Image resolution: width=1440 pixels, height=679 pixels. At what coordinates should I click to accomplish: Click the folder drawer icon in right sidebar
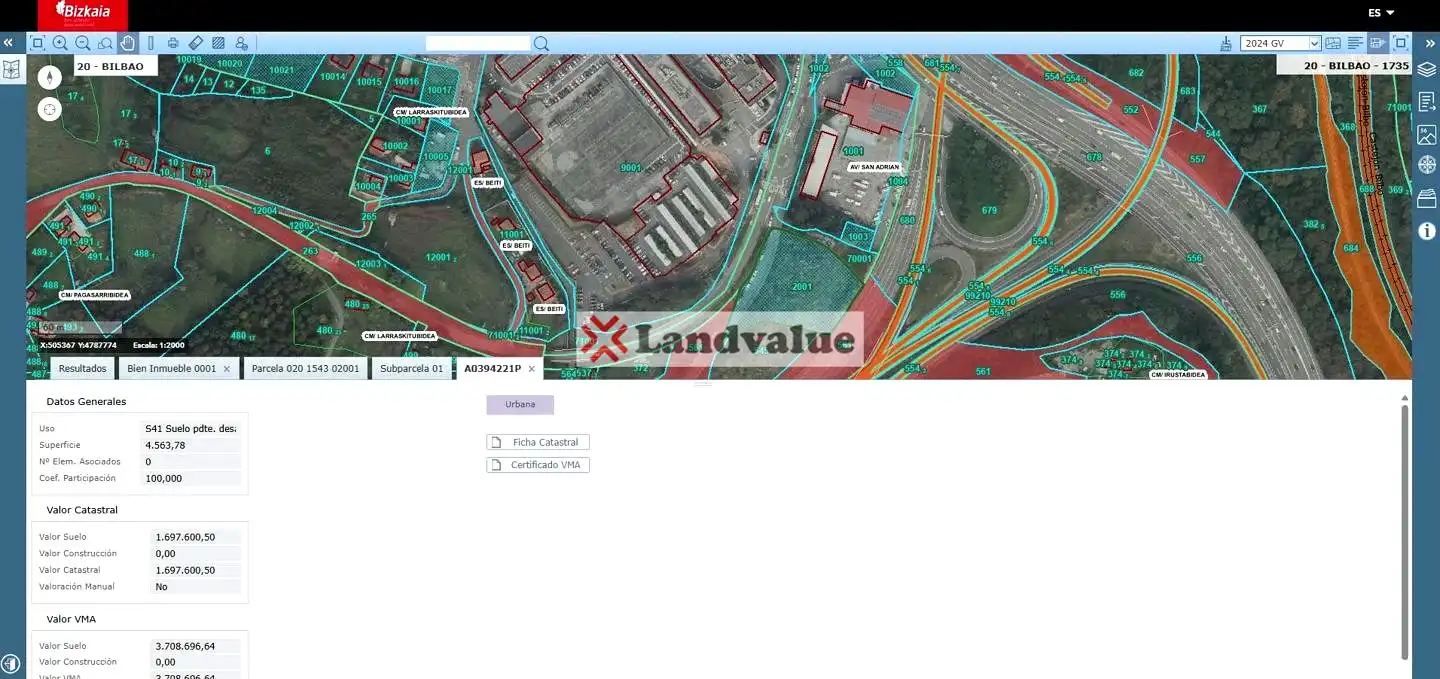(x=1427, y=198)
